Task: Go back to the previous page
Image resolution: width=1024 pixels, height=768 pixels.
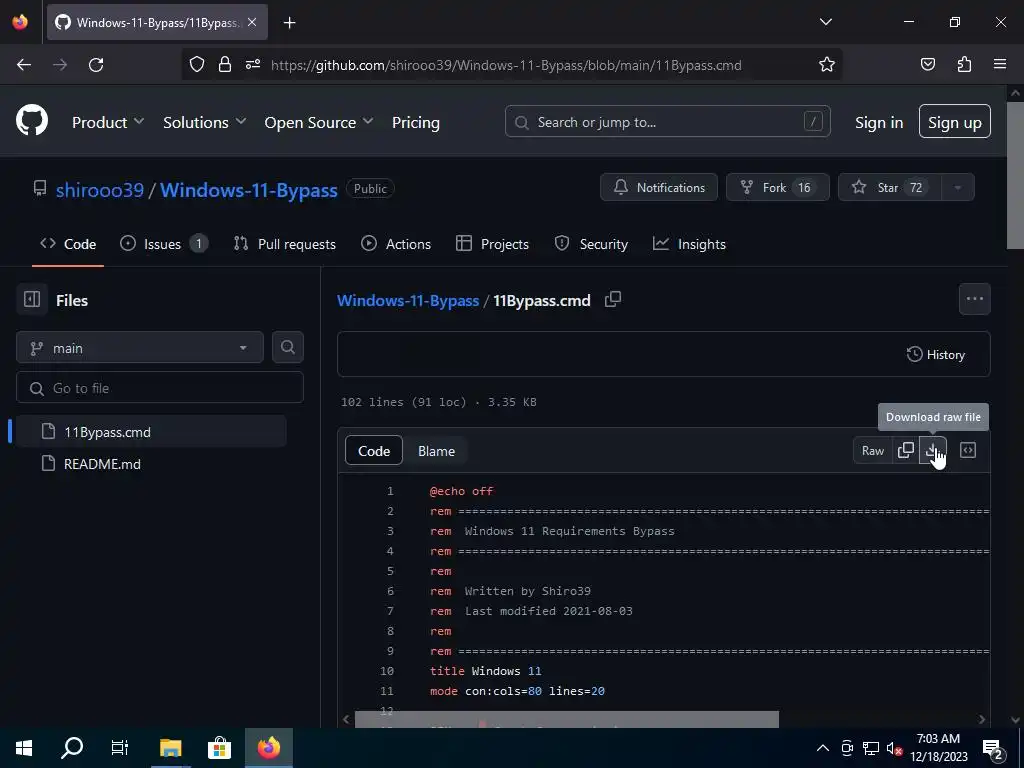Action: [x=24, y=65]
